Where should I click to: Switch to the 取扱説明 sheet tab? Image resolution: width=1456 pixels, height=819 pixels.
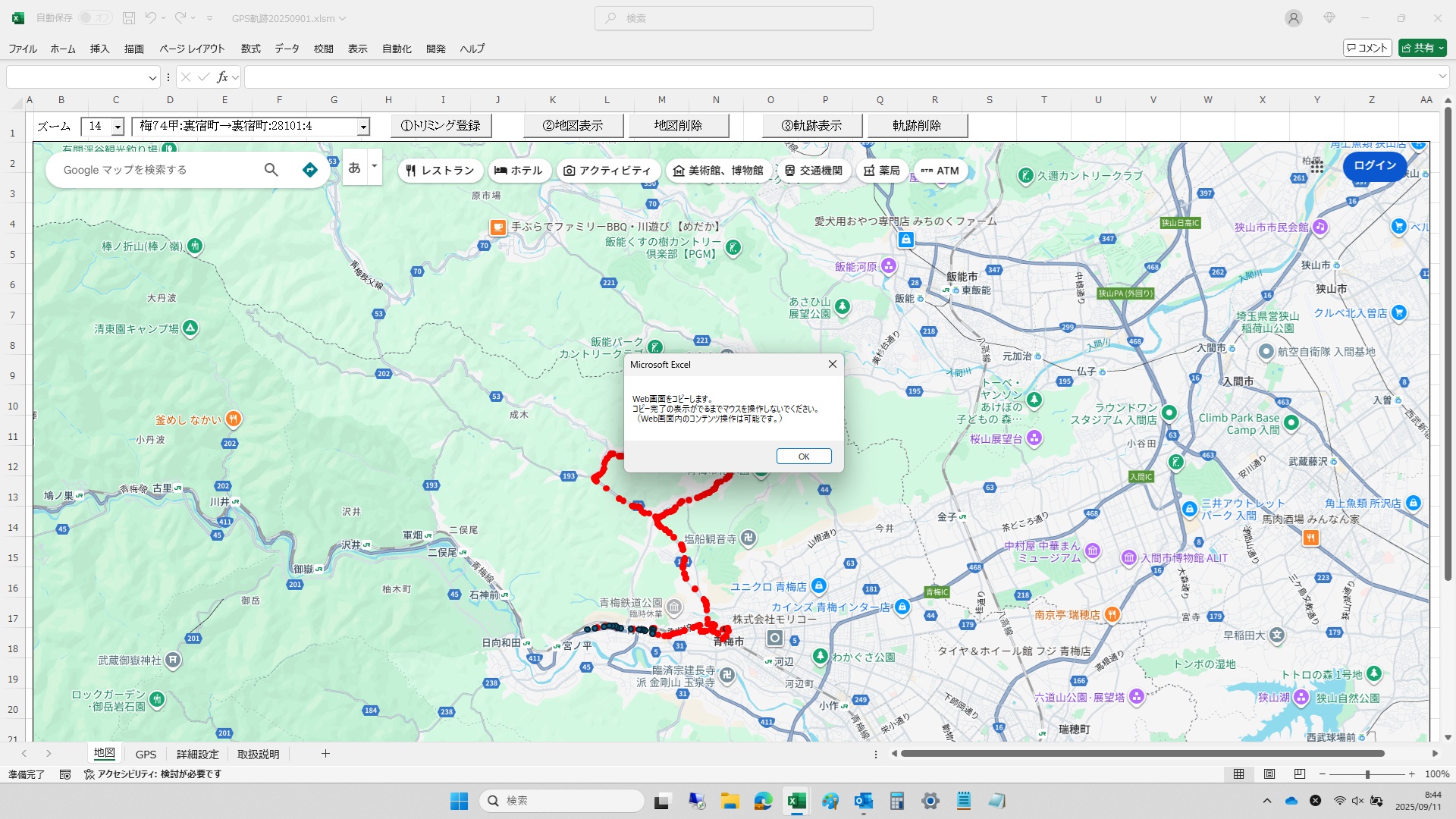click(259, 754)
